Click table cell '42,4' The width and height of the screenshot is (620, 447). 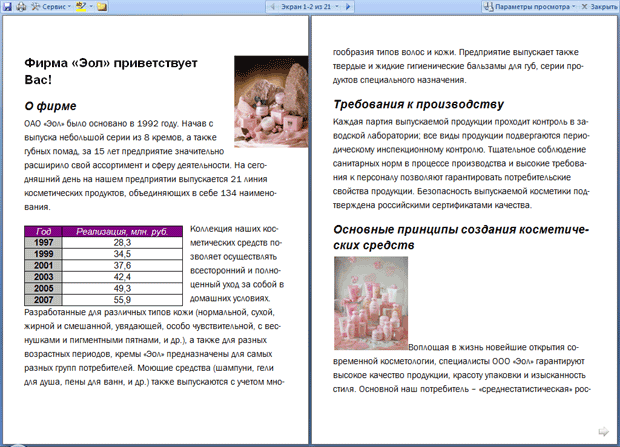coord(122,277)
